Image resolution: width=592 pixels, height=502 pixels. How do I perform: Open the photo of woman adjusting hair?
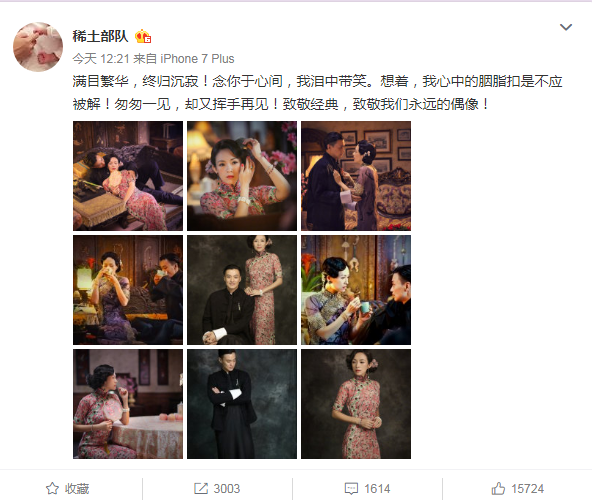point(242,176)
